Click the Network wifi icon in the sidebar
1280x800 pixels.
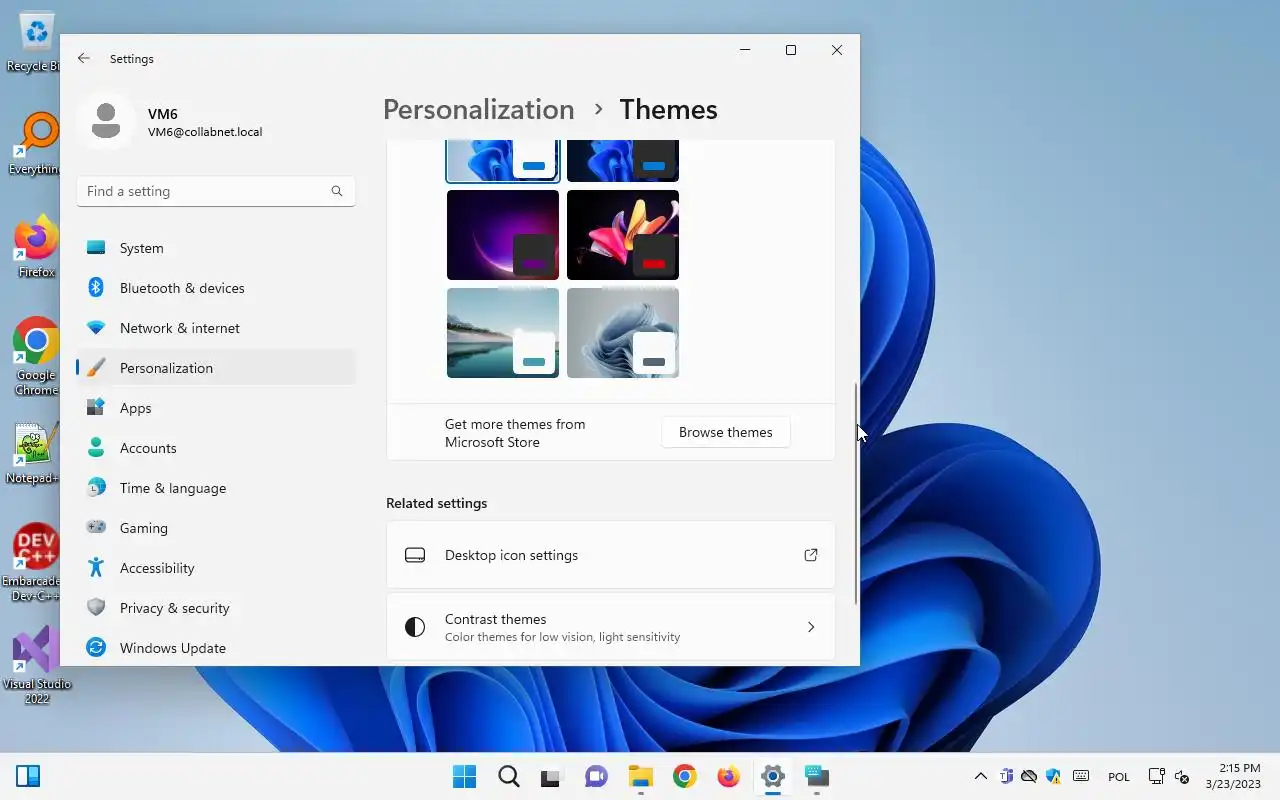coord(96,328)
